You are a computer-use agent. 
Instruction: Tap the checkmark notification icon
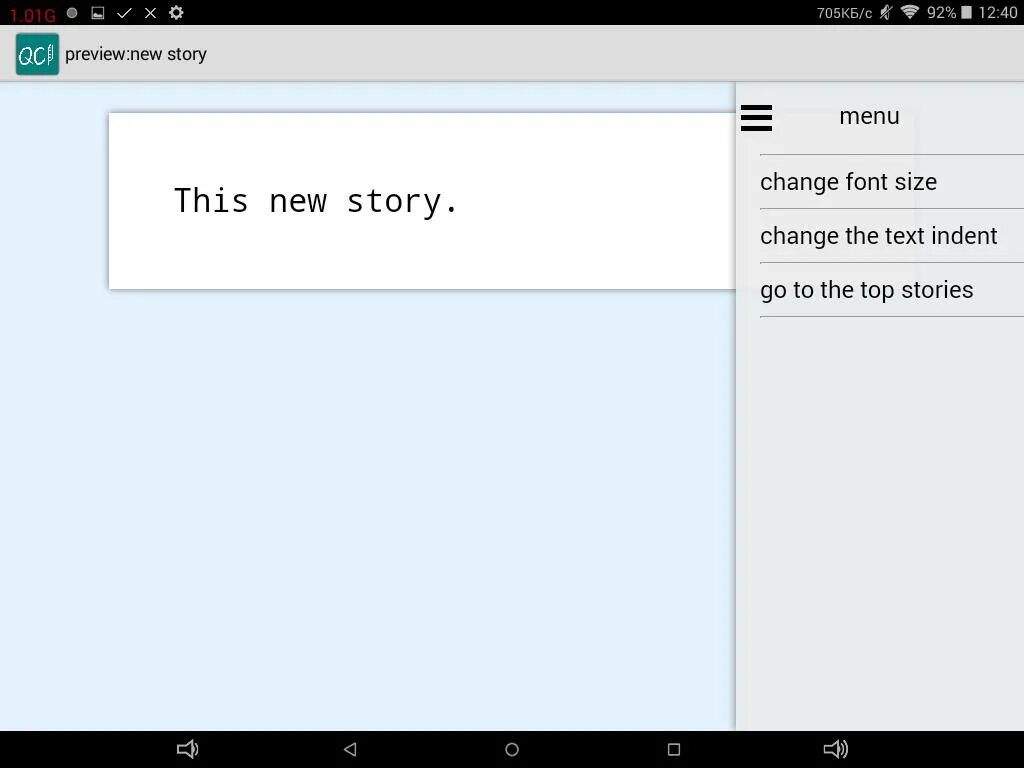click(124, 12)
